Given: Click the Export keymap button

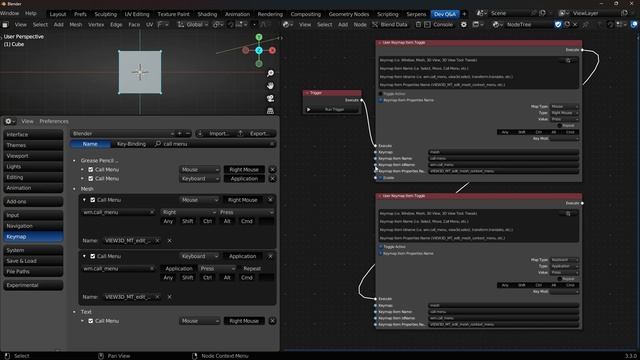Looking at the screenshot, I should 256,133.
